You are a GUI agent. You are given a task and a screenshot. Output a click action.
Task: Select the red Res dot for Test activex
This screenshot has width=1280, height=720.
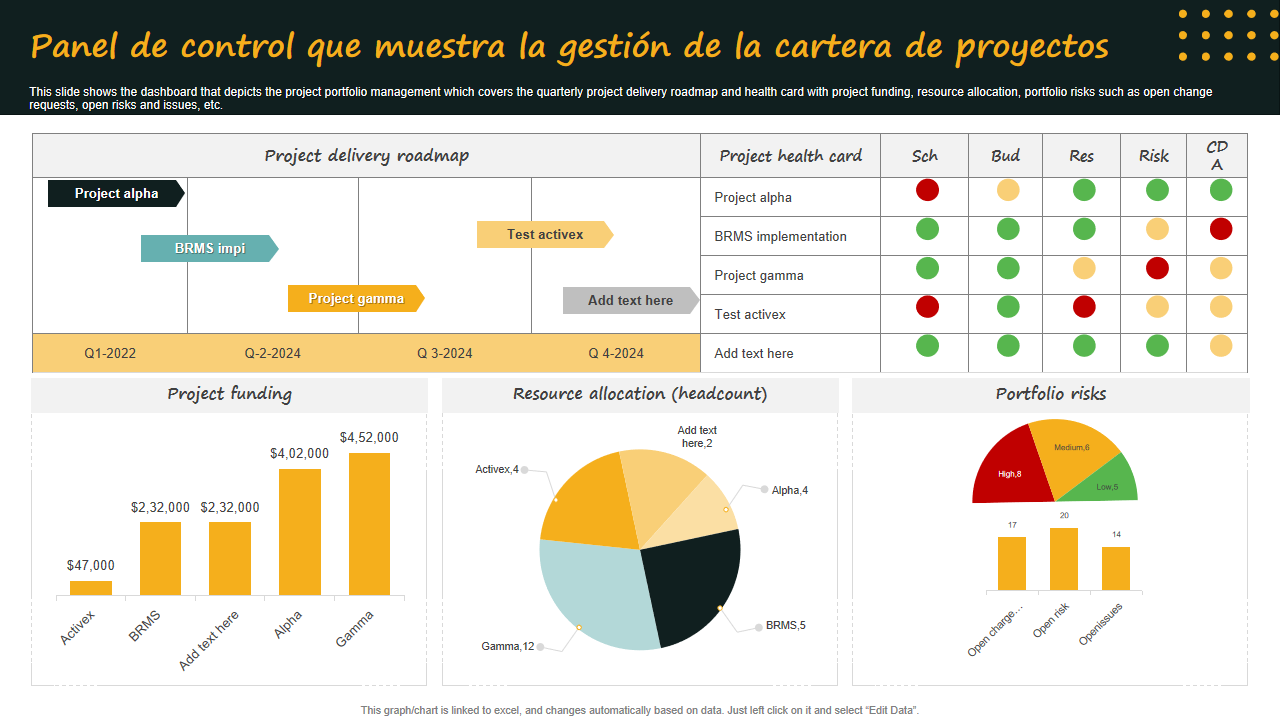click(x=1084, y=307)
